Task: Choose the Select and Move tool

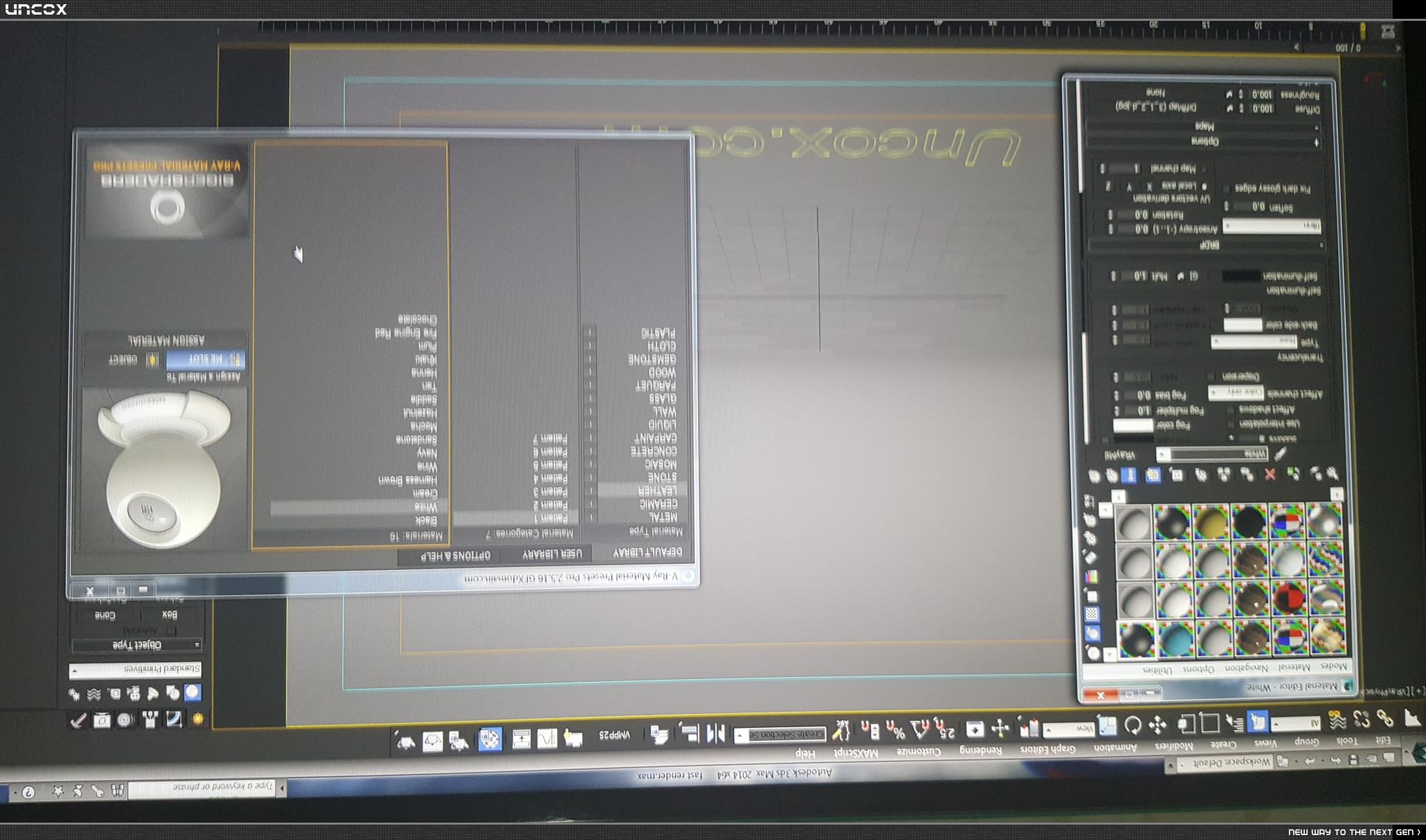Action: coord(1157,726)
